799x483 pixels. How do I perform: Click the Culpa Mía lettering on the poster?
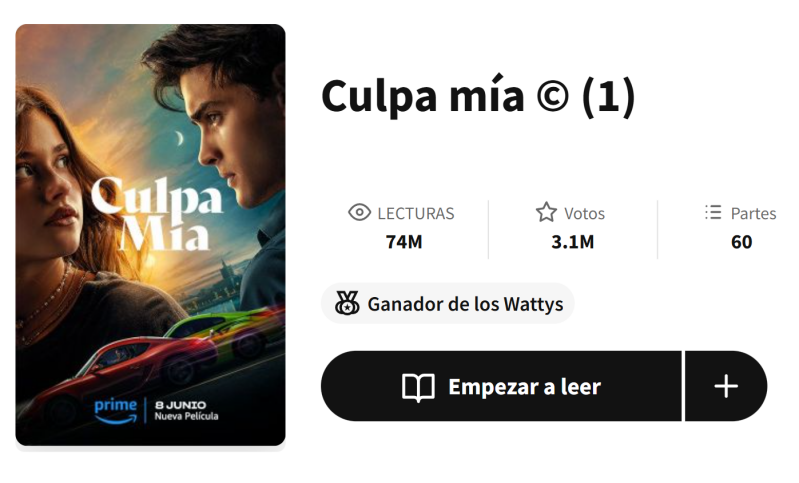[x=157, y=214]
